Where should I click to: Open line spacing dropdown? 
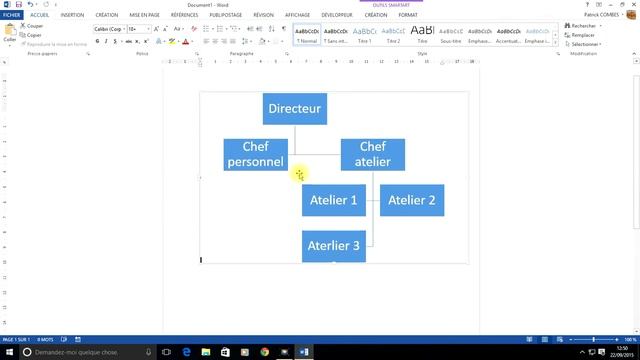246,41
